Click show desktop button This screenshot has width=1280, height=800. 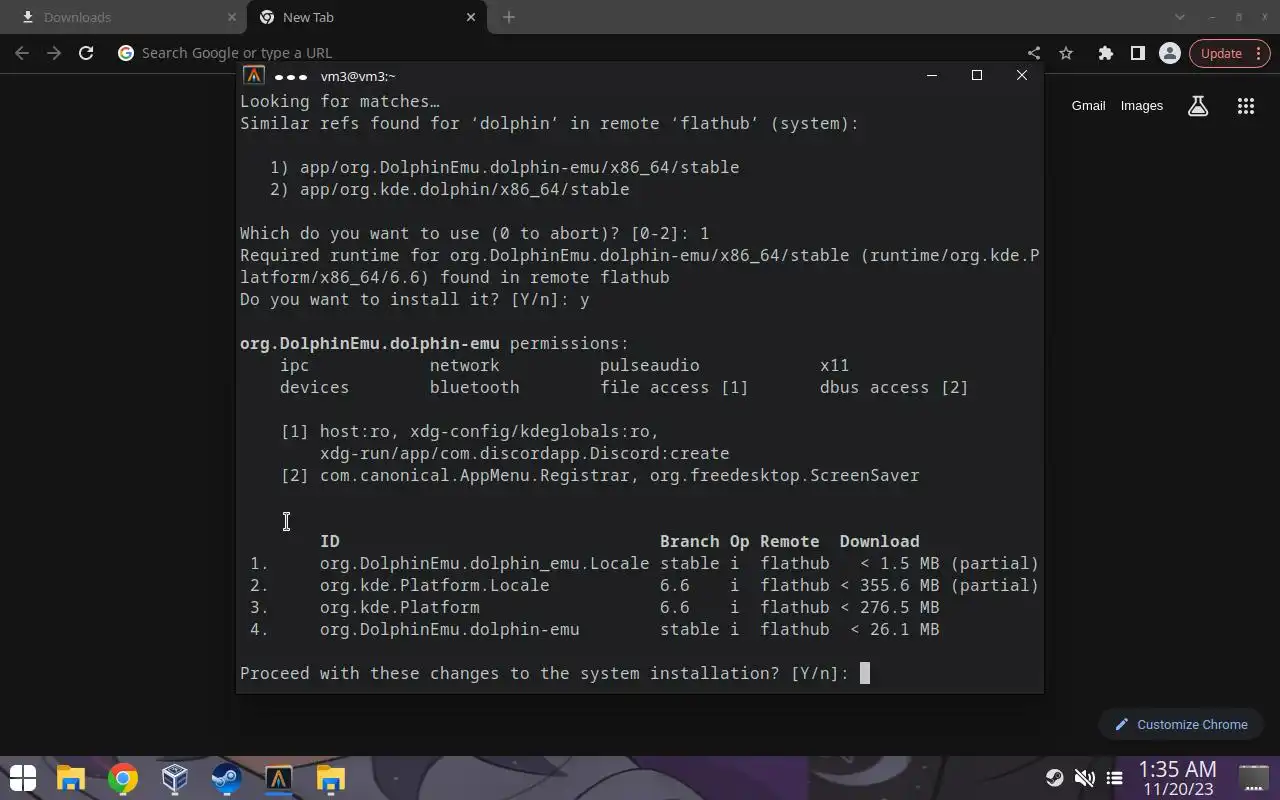(1253, 778)
